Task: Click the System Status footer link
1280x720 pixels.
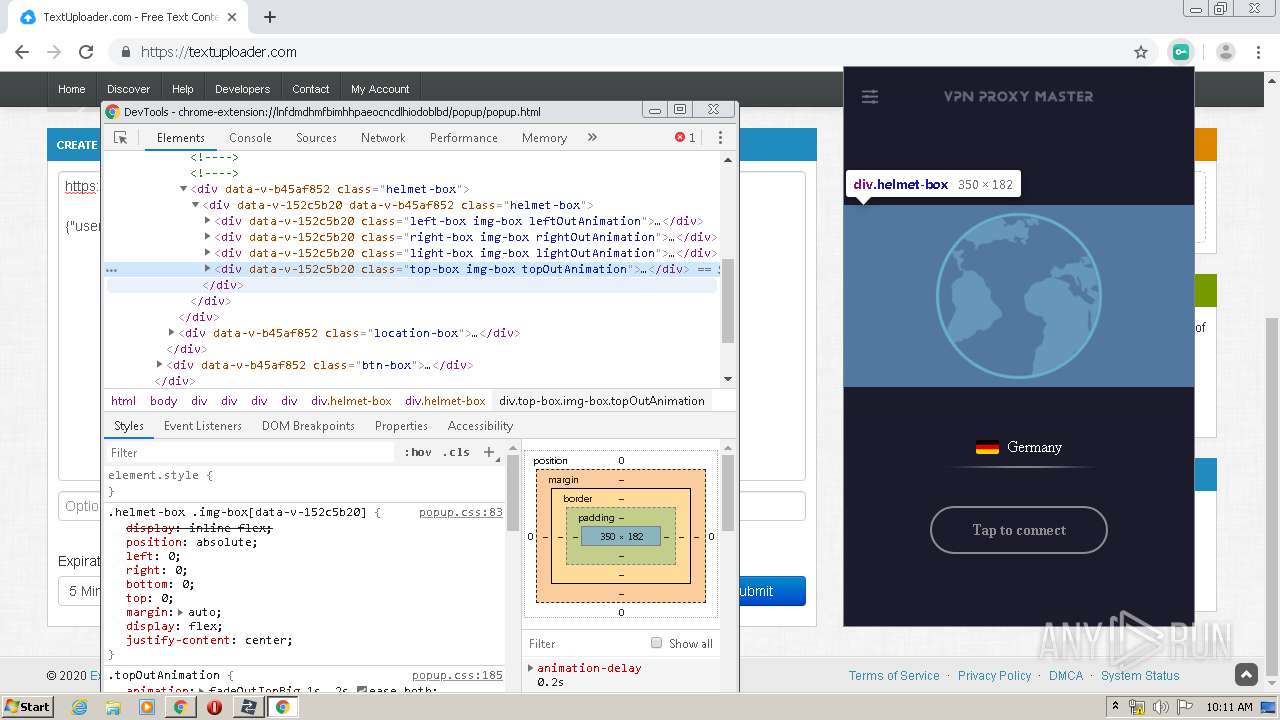Action: 1140,676
